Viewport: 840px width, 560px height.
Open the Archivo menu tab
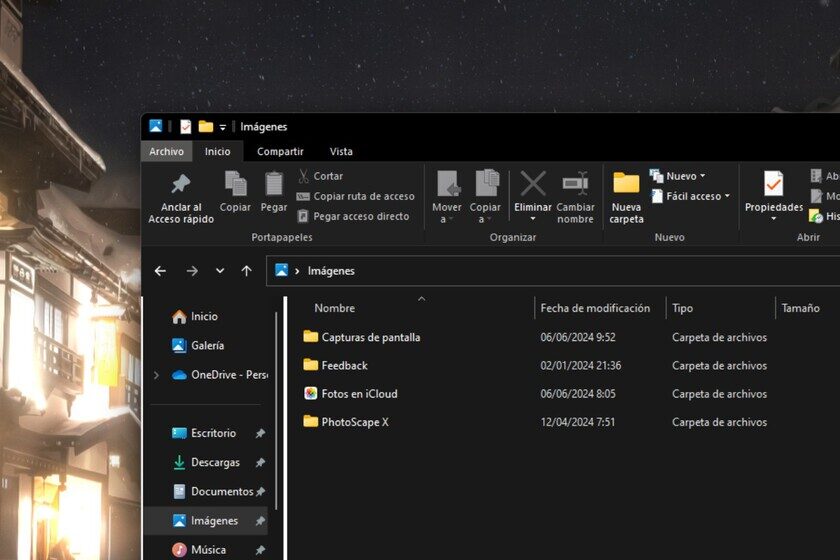tap(167, 152)
